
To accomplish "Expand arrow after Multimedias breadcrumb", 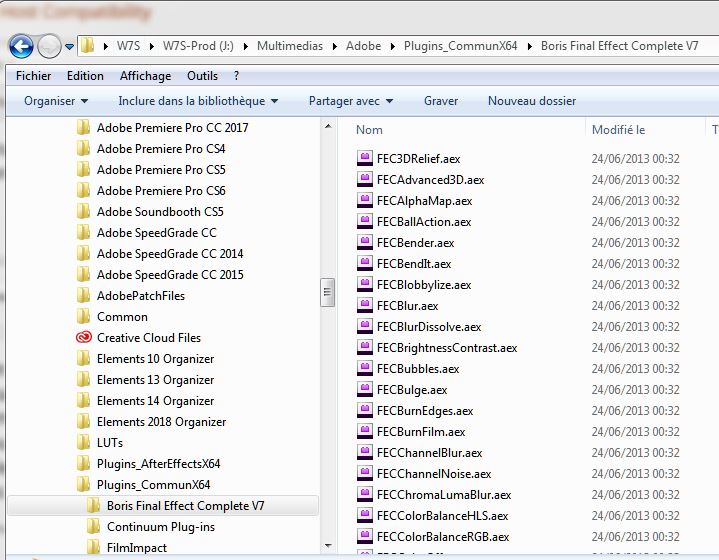I will (335, 46).
